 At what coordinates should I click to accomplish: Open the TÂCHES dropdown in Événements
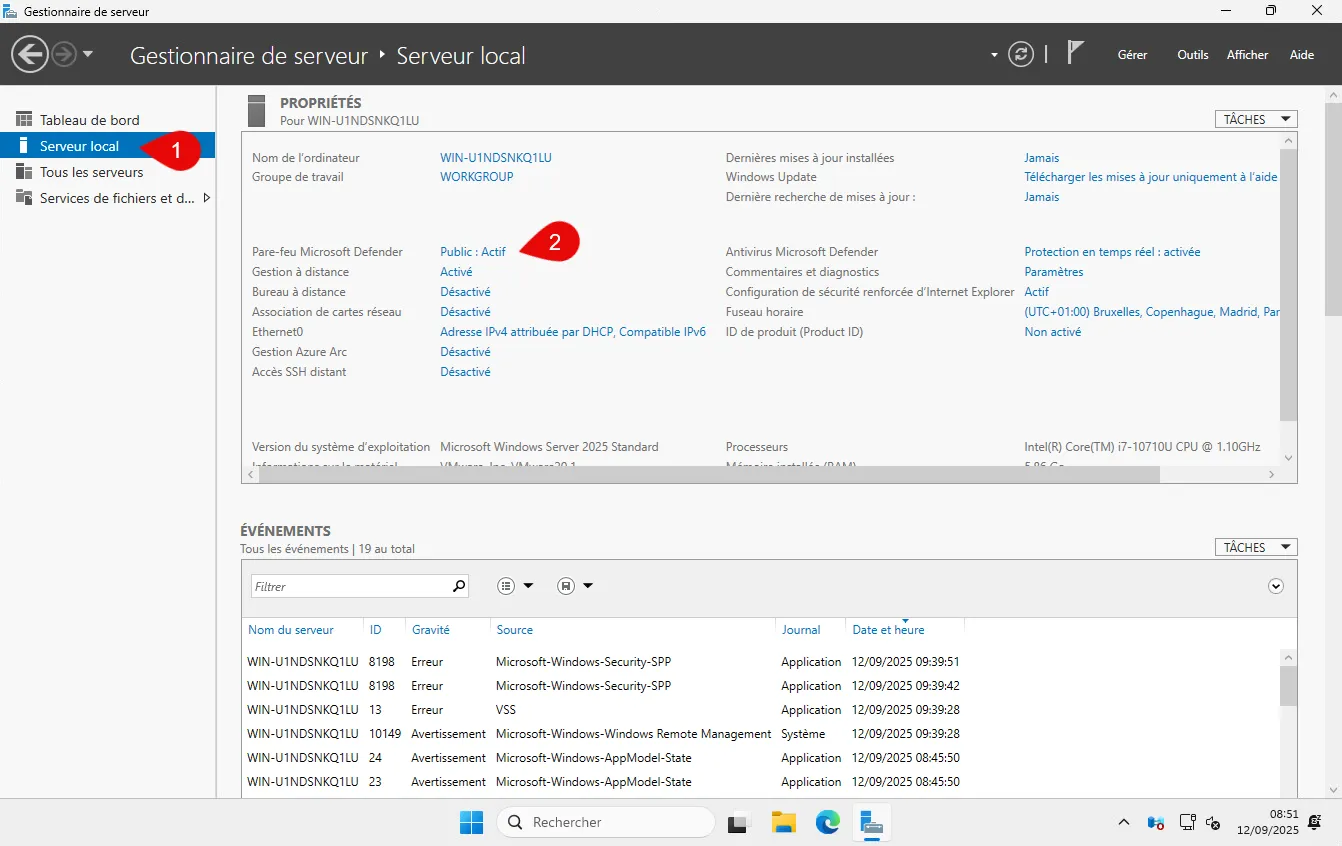pos(1255,547)
